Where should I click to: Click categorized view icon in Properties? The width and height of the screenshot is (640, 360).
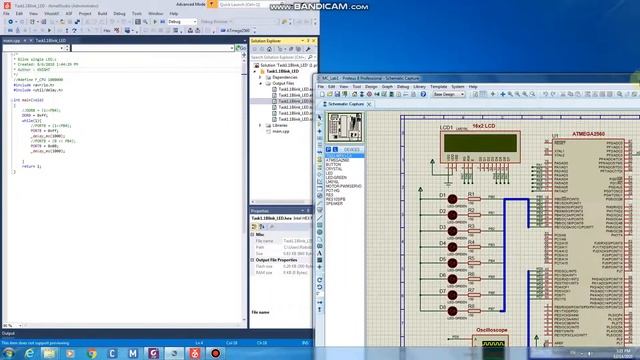pyautogui.click(x=254, y=227)
